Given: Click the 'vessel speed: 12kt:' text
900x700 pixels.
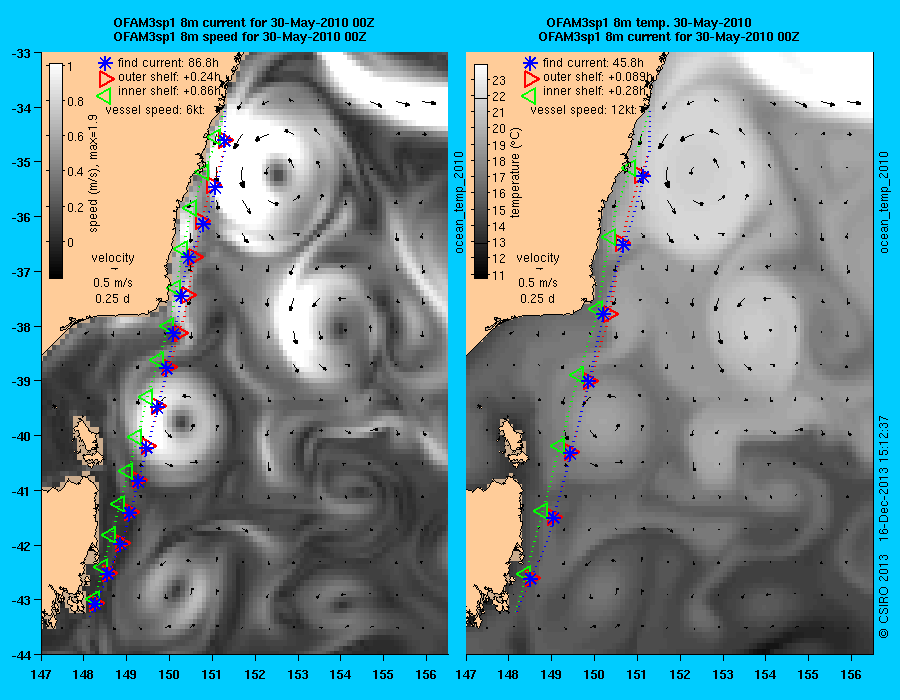Looking at the screenshot, I should [x=583, y=110].
